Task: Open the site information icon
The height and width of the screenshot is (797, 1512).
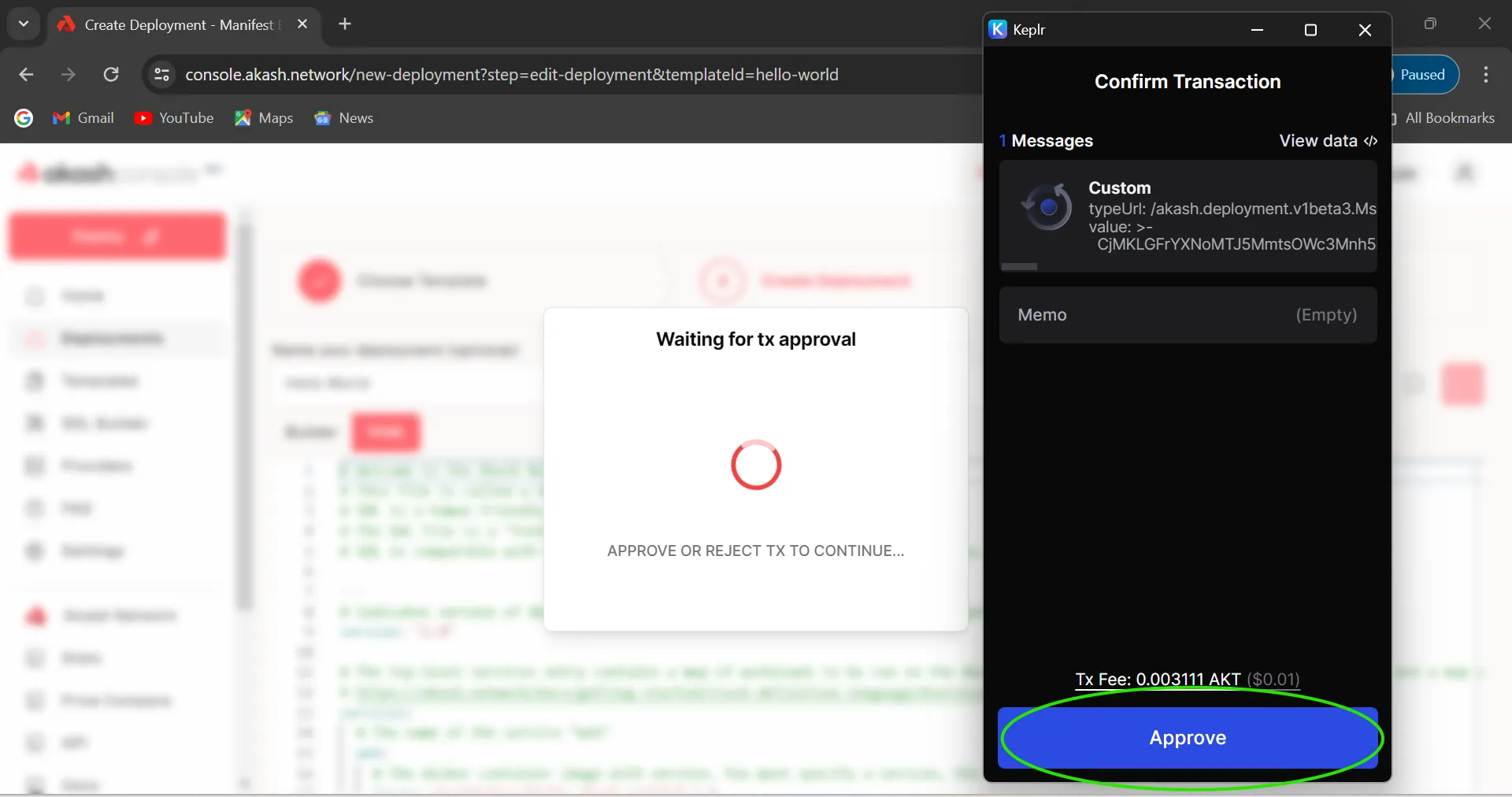Action: (161, 75)
